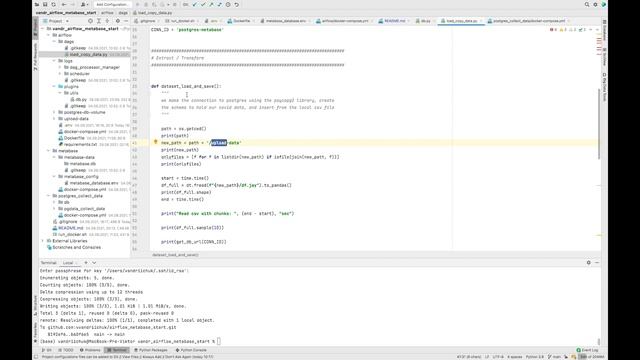Collapse the dags folder in project tree
640x360 pixels.
54,42
